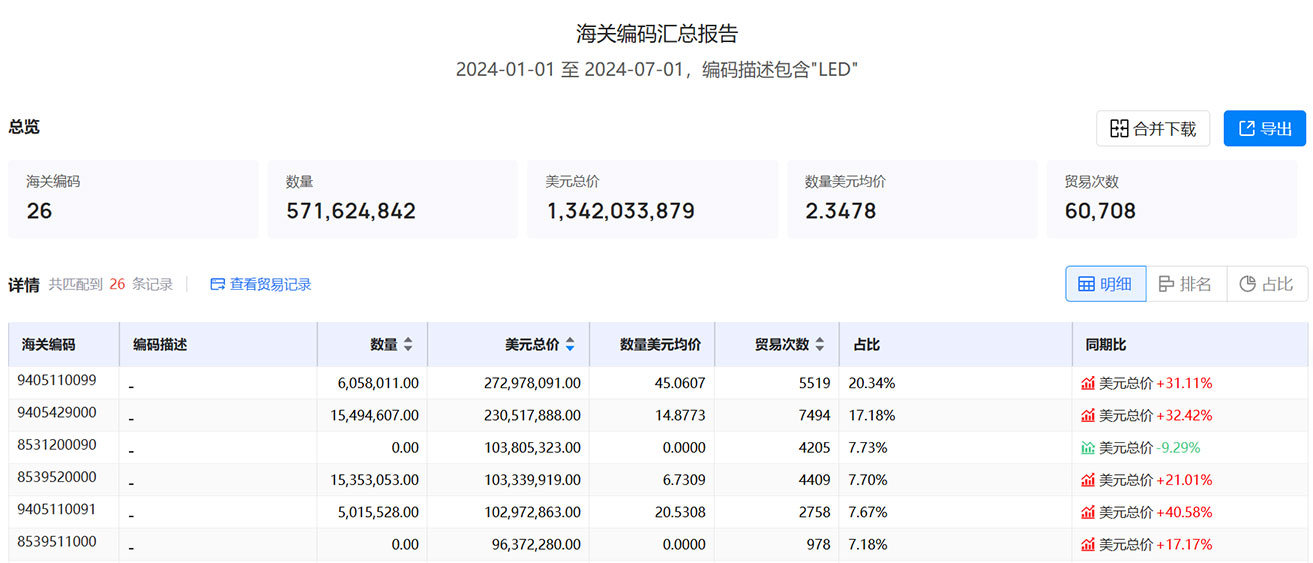Screen dimensions: 1313x563
Task: Click the 美元总价 card showing 1,342,033,879
Action: coord(652,199)
